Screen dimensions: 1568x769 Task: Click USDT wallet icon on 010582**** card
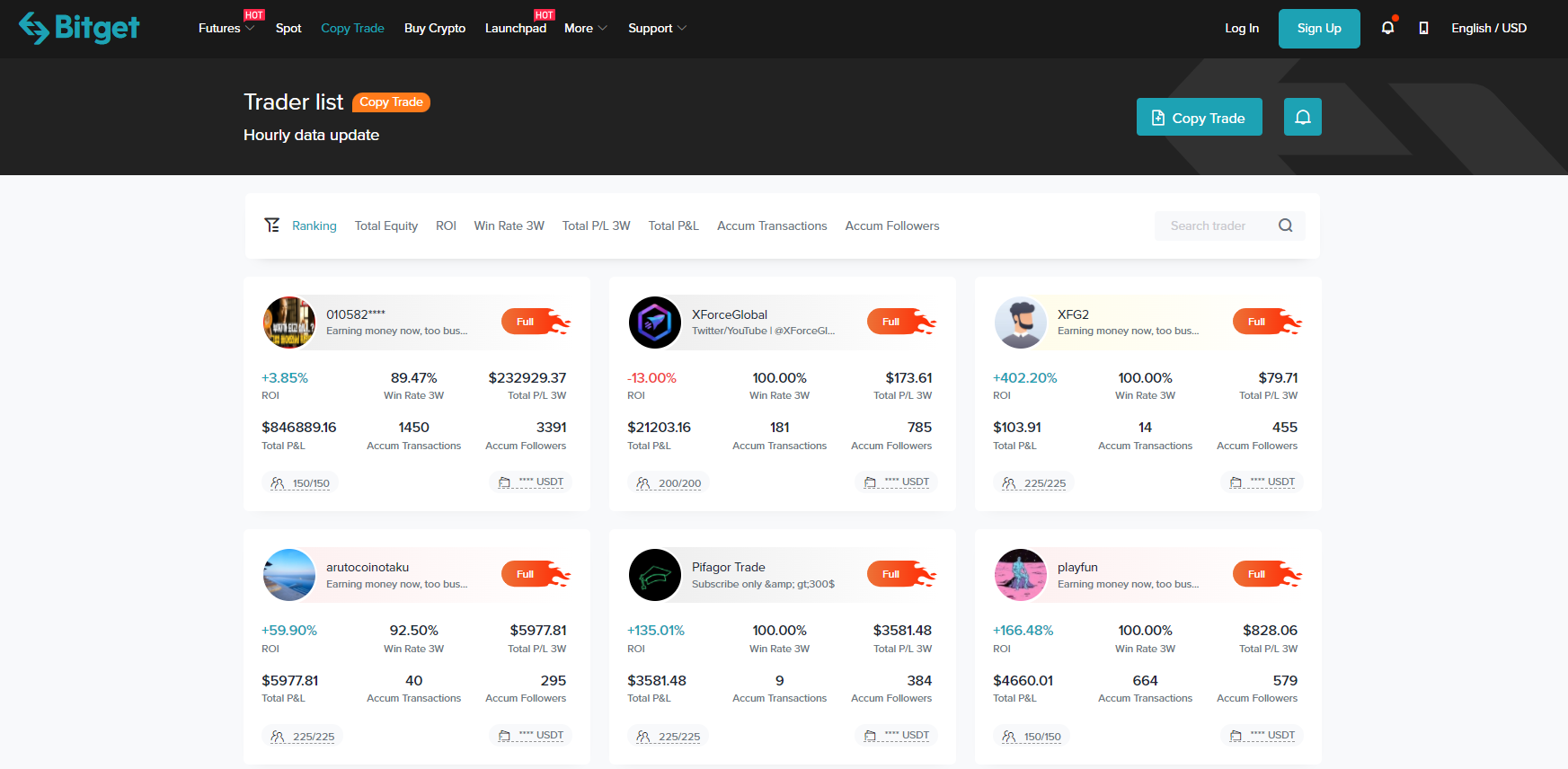click(505, 482)
